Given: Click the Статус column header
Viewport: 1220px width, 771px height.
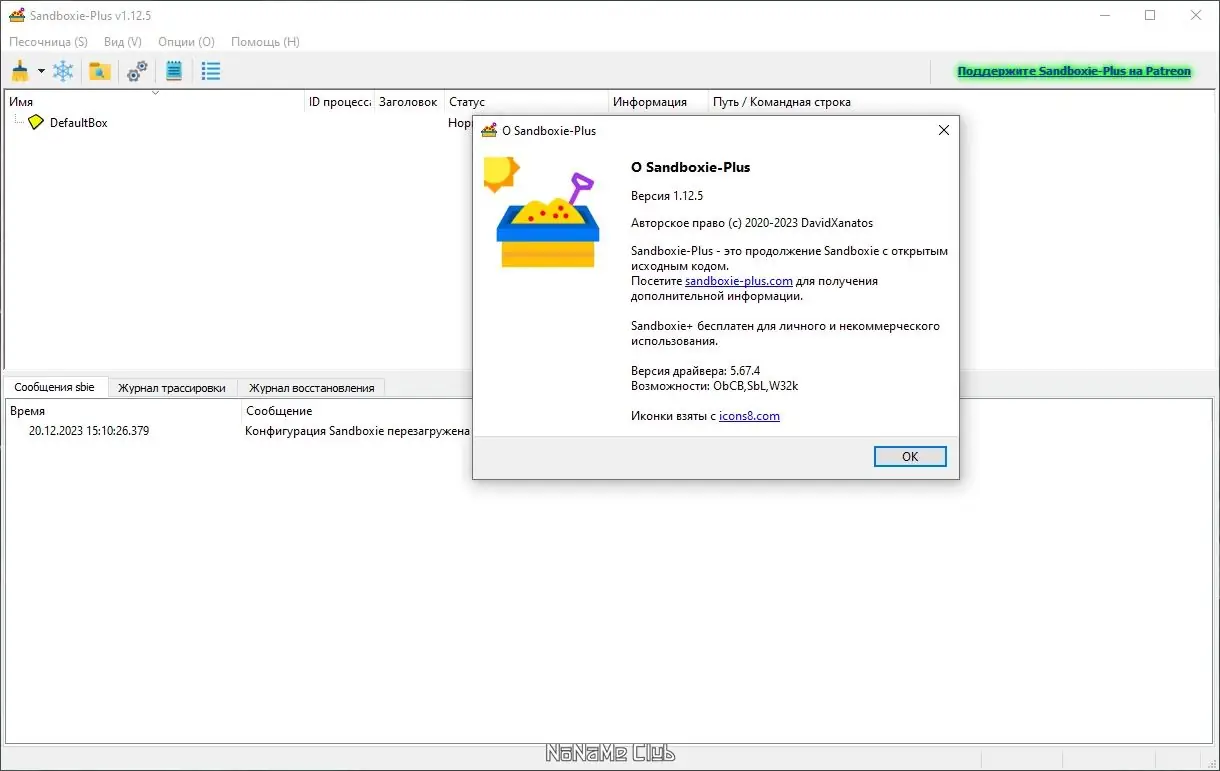Looking at the screenshot, I should click(527, 102).
